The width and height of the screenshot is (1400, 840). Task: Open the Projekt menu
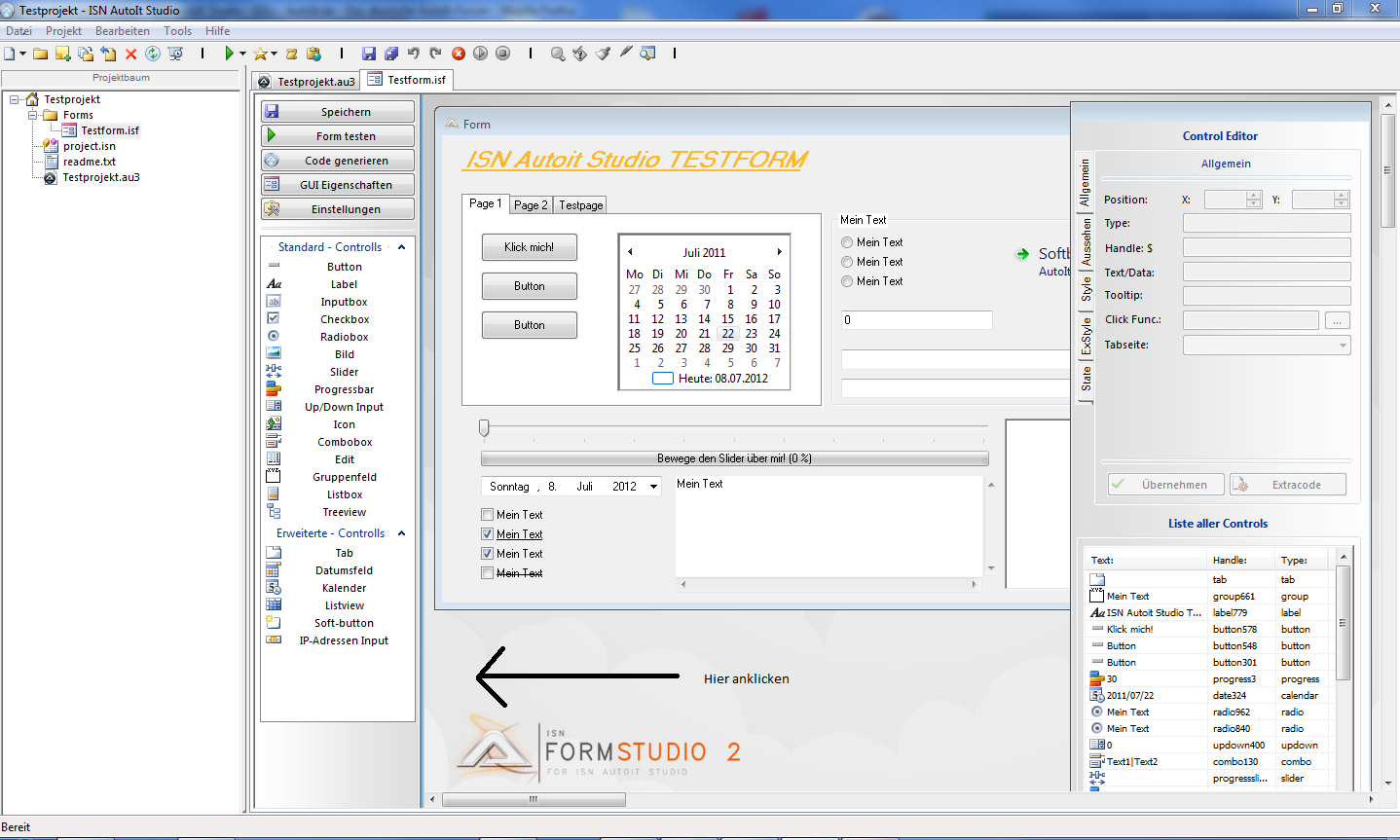(63, 31)
